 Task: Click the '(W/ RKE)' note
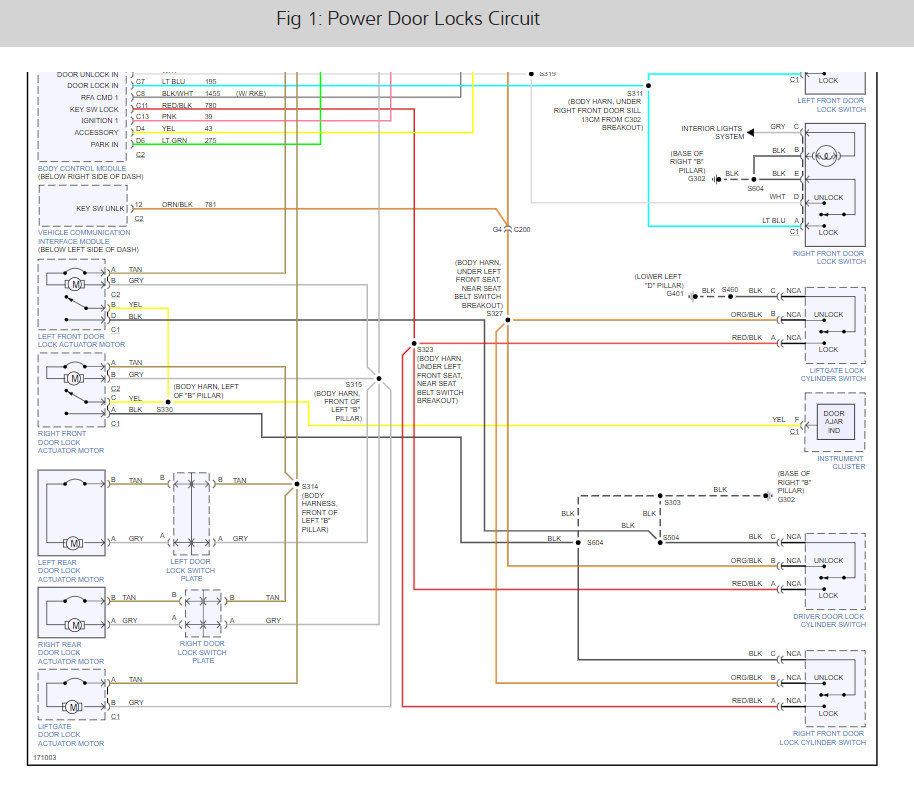tap(251, 94)
